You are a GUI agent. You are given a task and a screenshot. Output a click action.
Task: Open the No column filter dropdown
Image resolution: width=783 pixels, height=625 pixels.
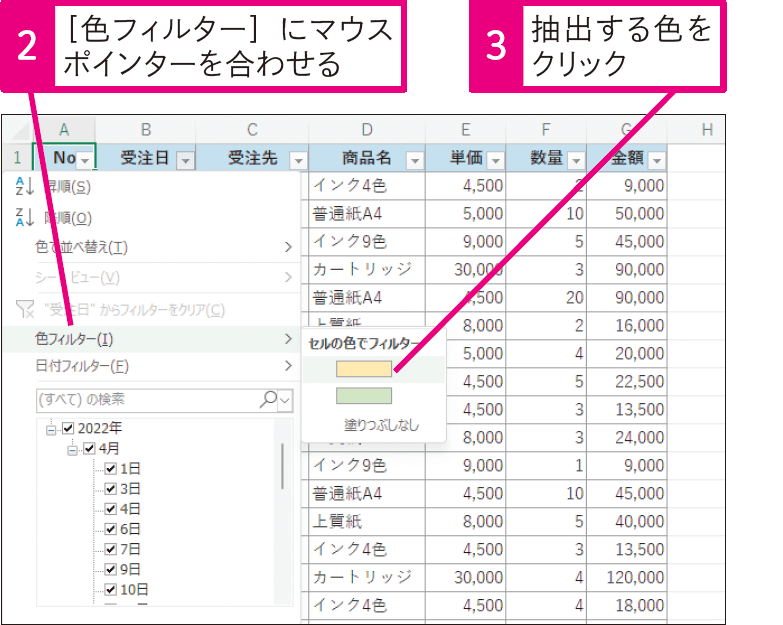[85, 160]
